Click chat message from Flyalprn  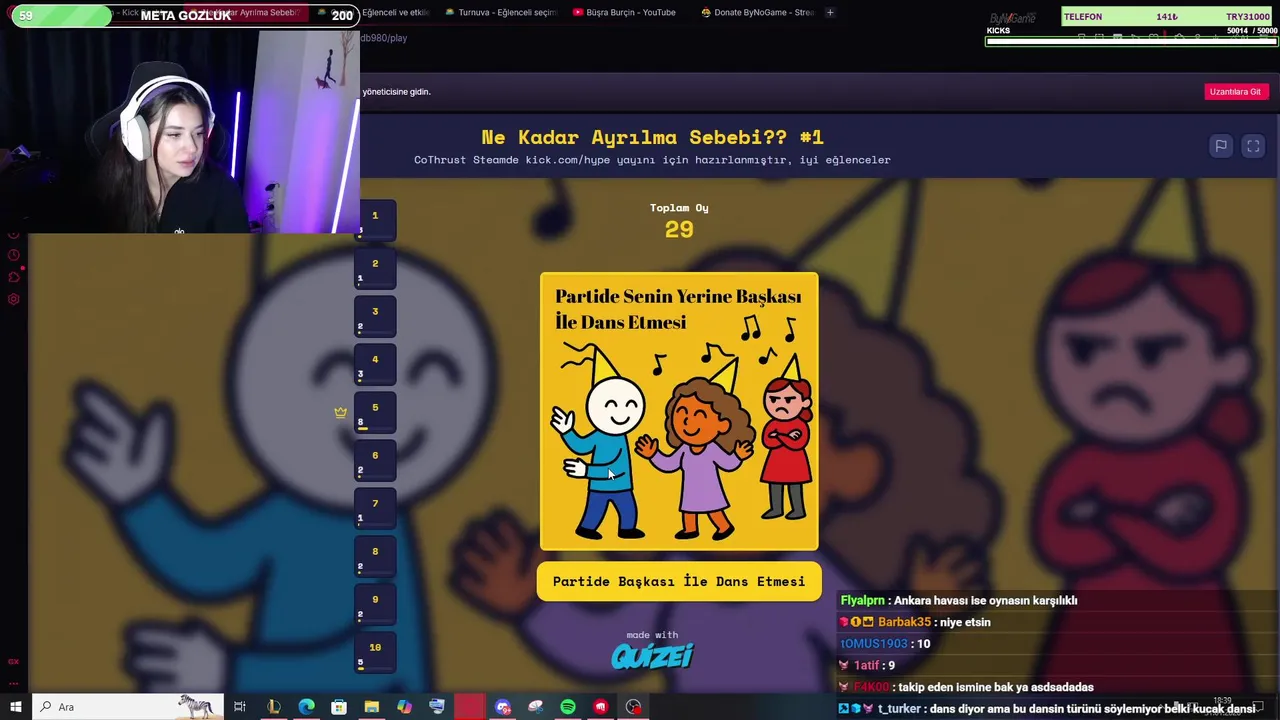pyautogui.click(x=959, y=601)
